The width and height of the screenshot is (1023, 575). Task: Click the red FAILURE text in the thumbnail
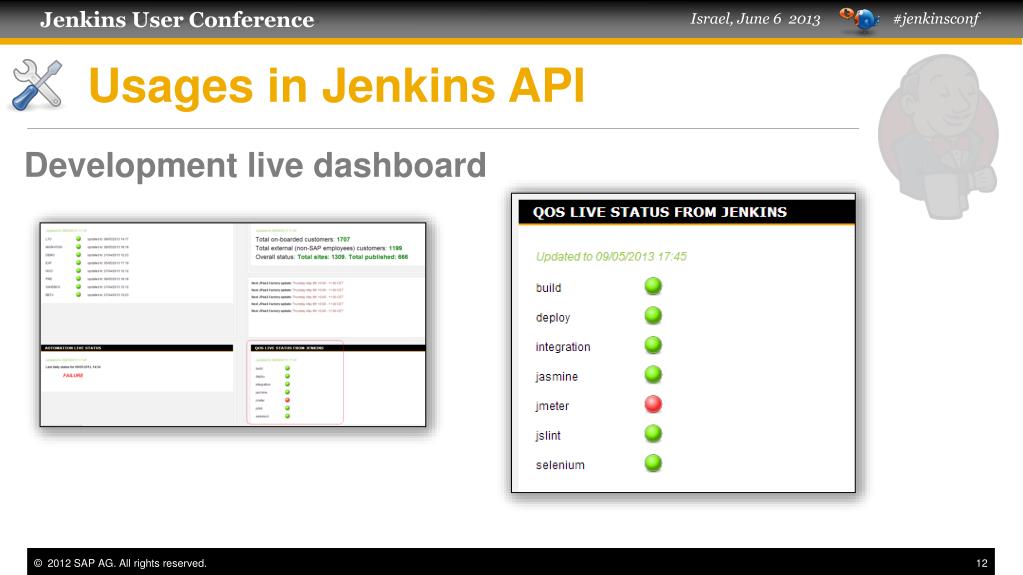(73, 375)
